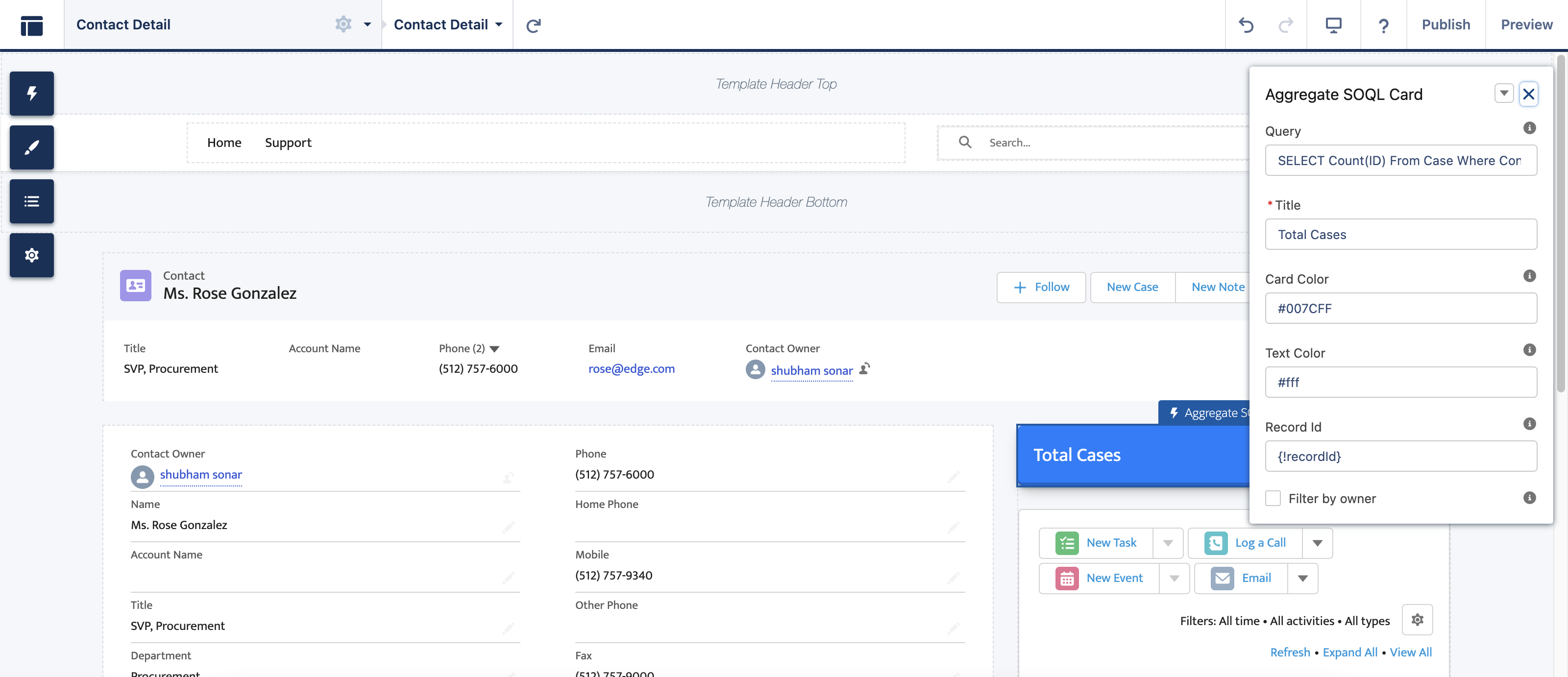The height and width of the screenshot is (677, 1568).
Task: Click the Follow button
Action: (1041, 287)
